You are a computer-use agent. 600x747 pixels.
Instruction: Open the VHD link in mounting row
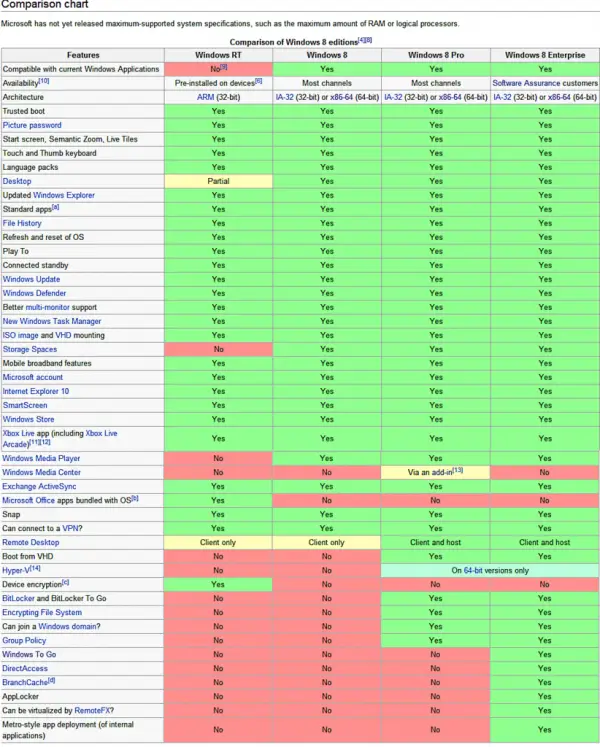(63, 335)
